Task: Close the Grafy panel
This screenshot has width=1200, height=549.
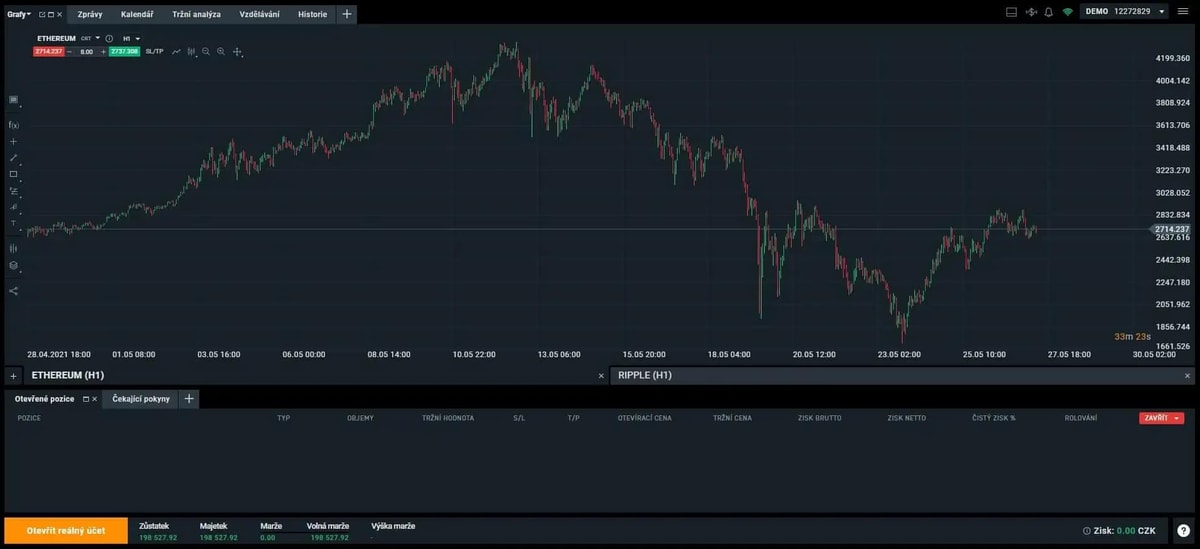Action: (x=60, y=15)
